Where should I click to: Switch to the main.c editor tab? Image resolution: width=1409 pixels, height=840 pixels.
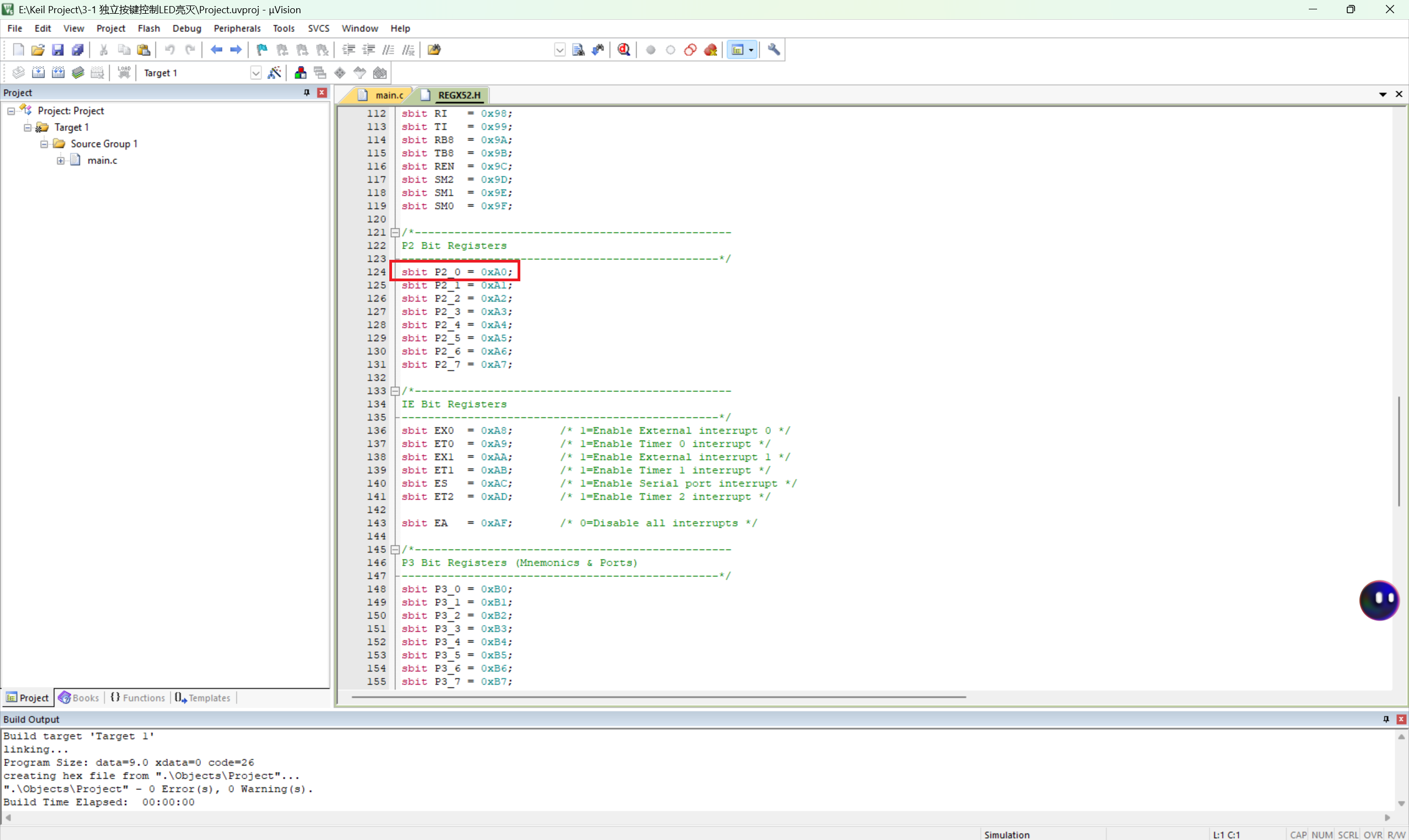tap(388, 95)
